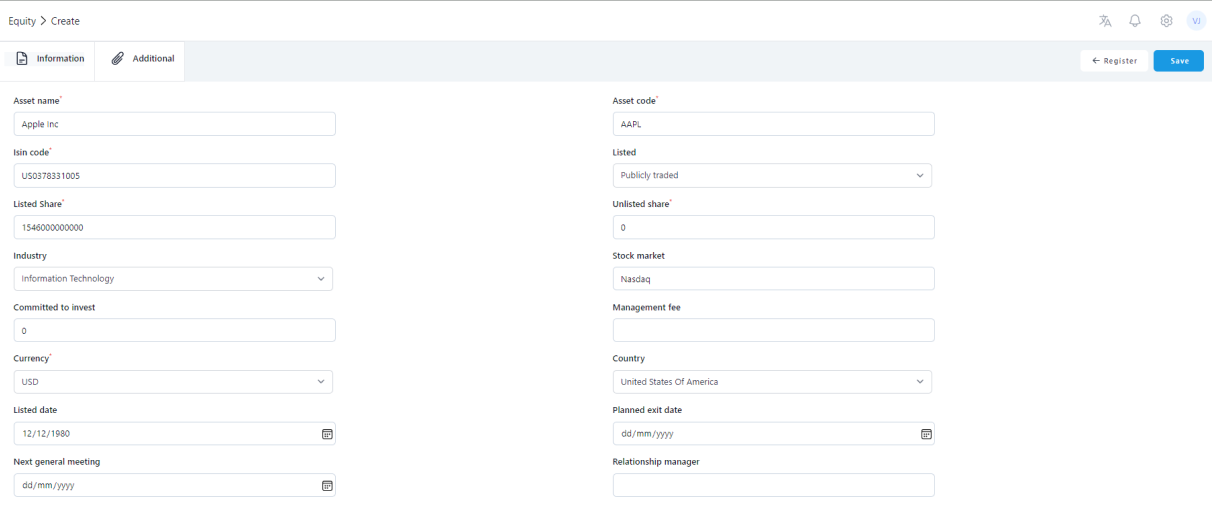Click the 'Asset name' label
Viewport: 1212px width, 514px height.
pos(36,101)
